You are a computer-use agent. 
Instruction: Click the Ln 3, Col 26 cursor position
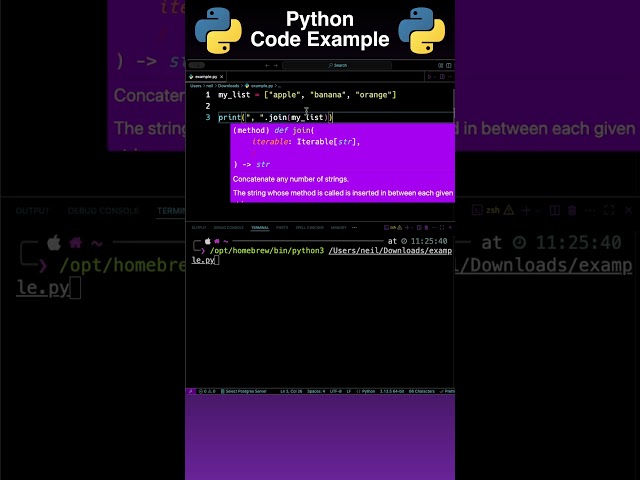click(x=291, y=391)
